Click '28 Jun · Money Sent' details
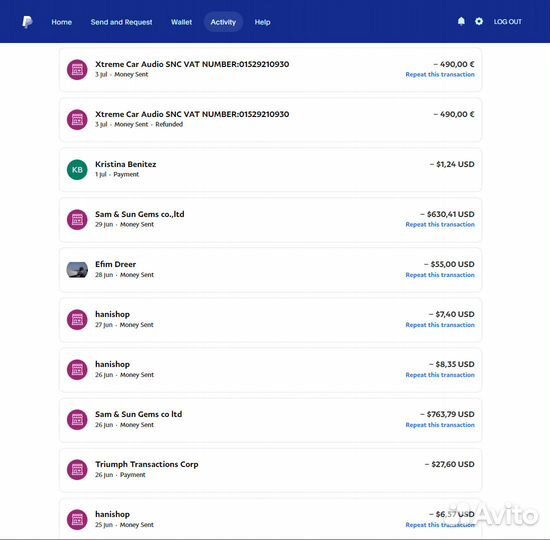550x540 pixels. pos(124,275)
